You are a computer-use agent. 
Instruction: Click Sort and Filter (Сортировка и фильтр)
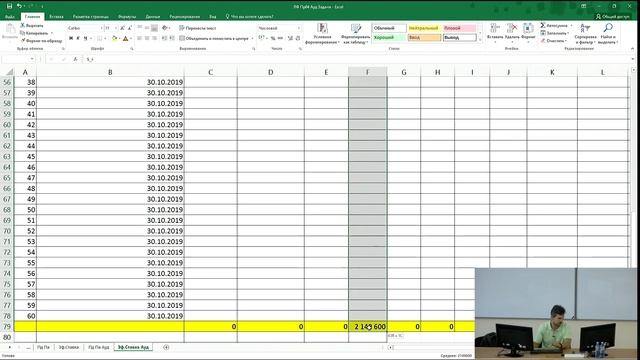point(585,33)
